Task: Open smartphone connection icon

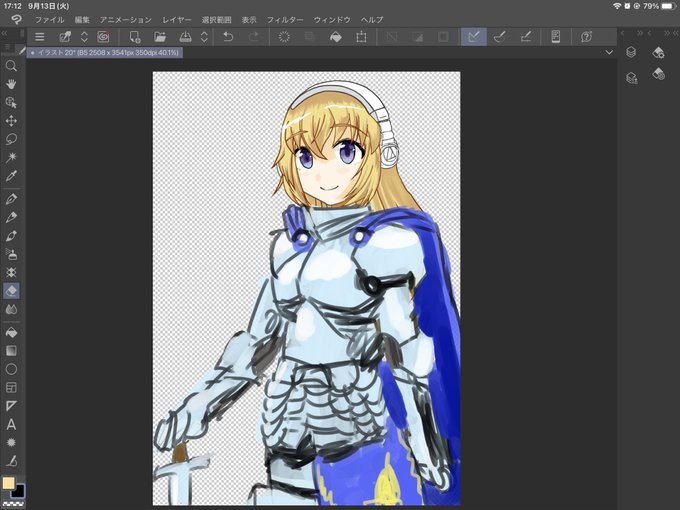Action: tap(556, 37)
